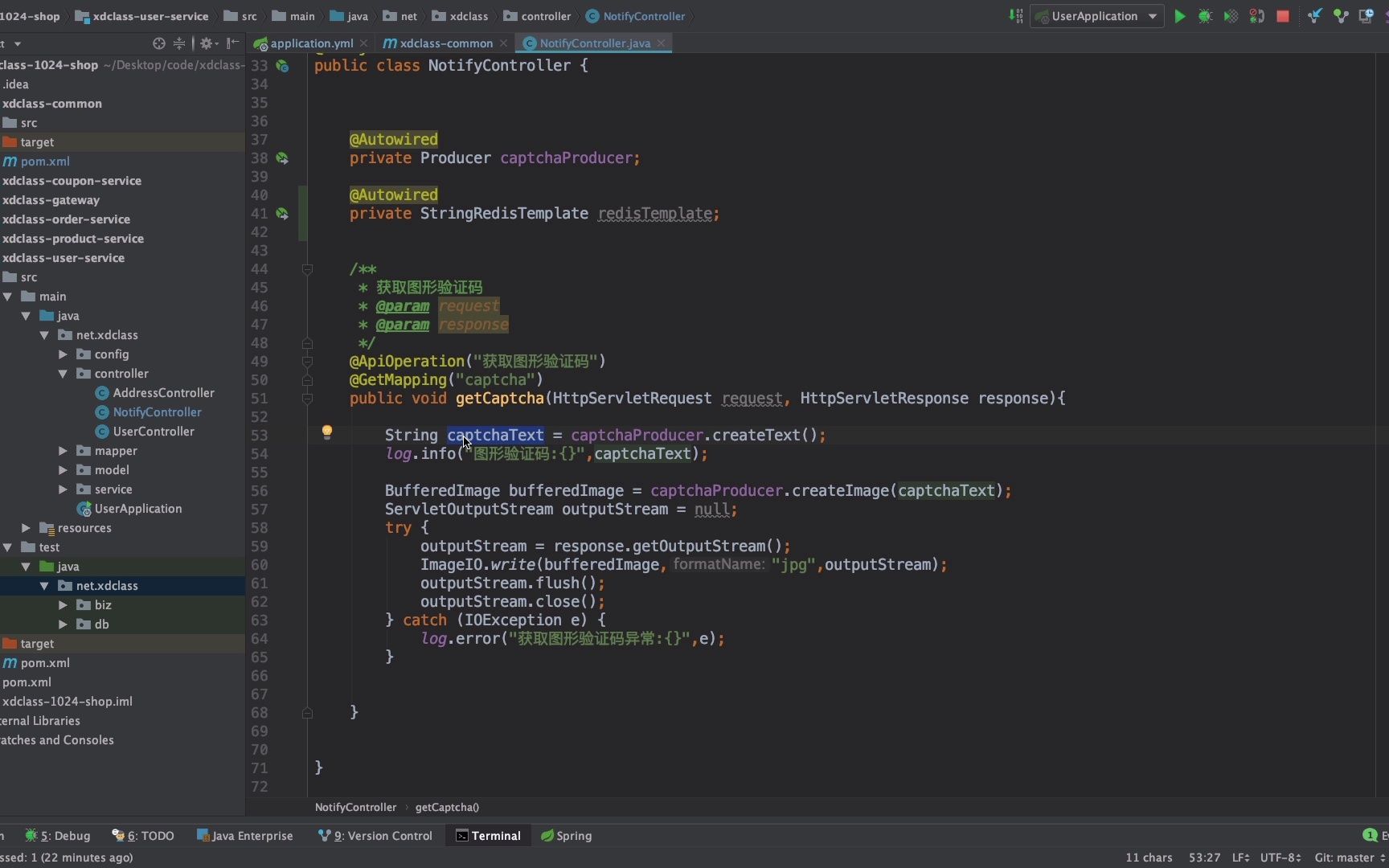This screenshot has height=868, width=1389.
Task: Run UserApplication with the green play icon
Action: pos(1179,16)
